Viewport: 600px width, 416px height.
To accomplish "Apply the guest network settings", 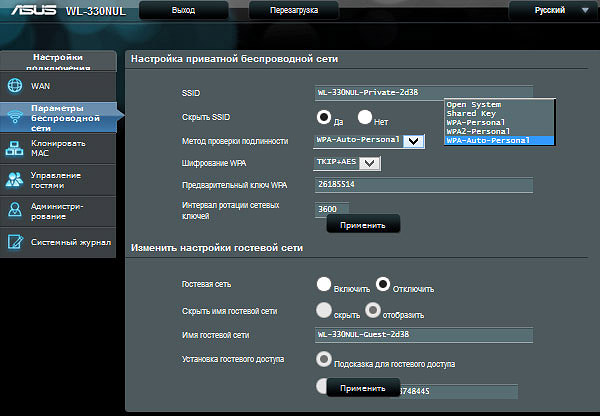I will [x=363, y=388].
